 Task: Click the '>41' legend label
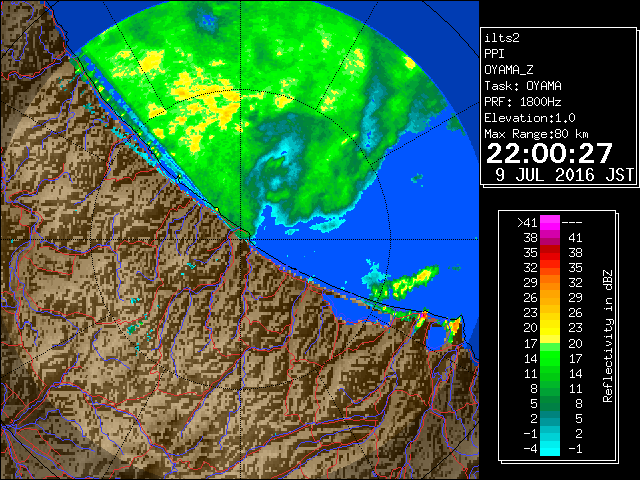tap(527, 223)
